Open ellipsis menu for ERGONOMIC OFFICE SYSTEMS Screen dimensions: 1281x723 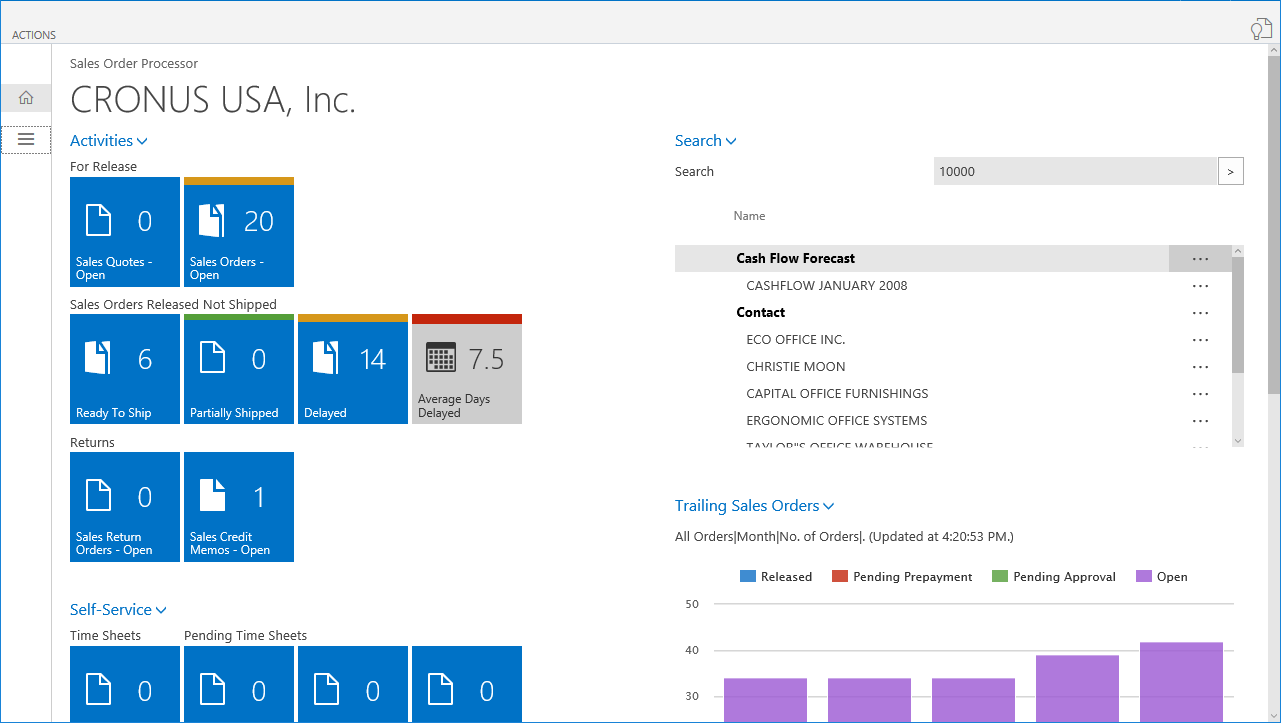pyautogui.click(x=1200, y=421)
